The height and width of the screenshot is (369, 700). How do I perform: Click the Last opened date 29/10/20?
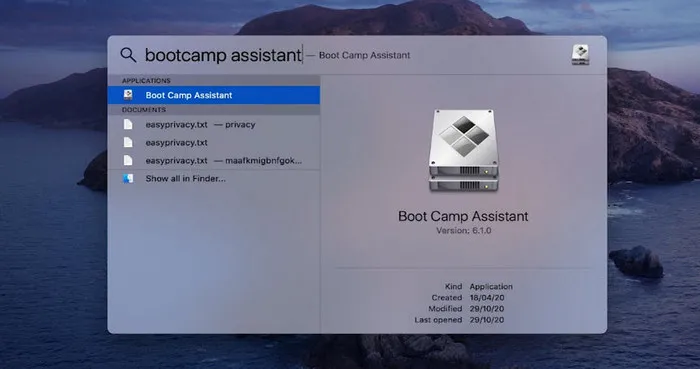(487, 320)
